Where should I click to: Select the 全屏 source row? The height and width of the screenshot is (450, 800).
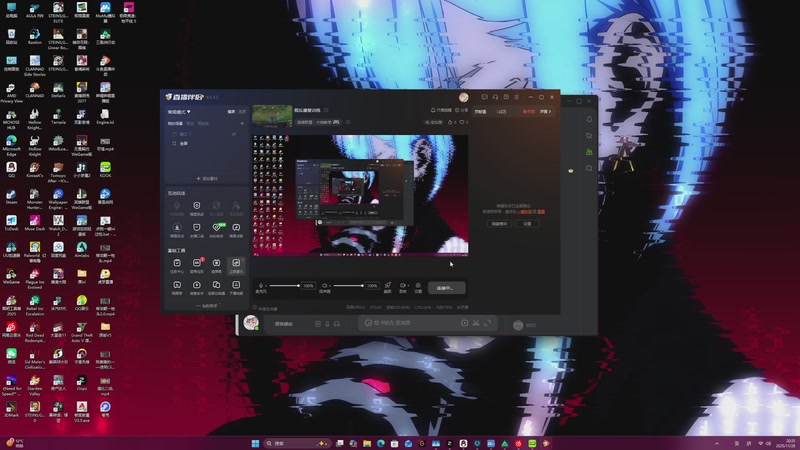click(206, 143)
